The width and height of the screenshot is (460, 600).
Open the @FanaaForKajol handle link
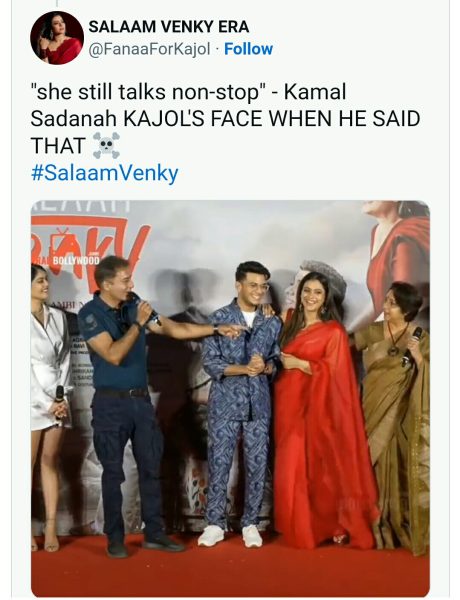150,49
